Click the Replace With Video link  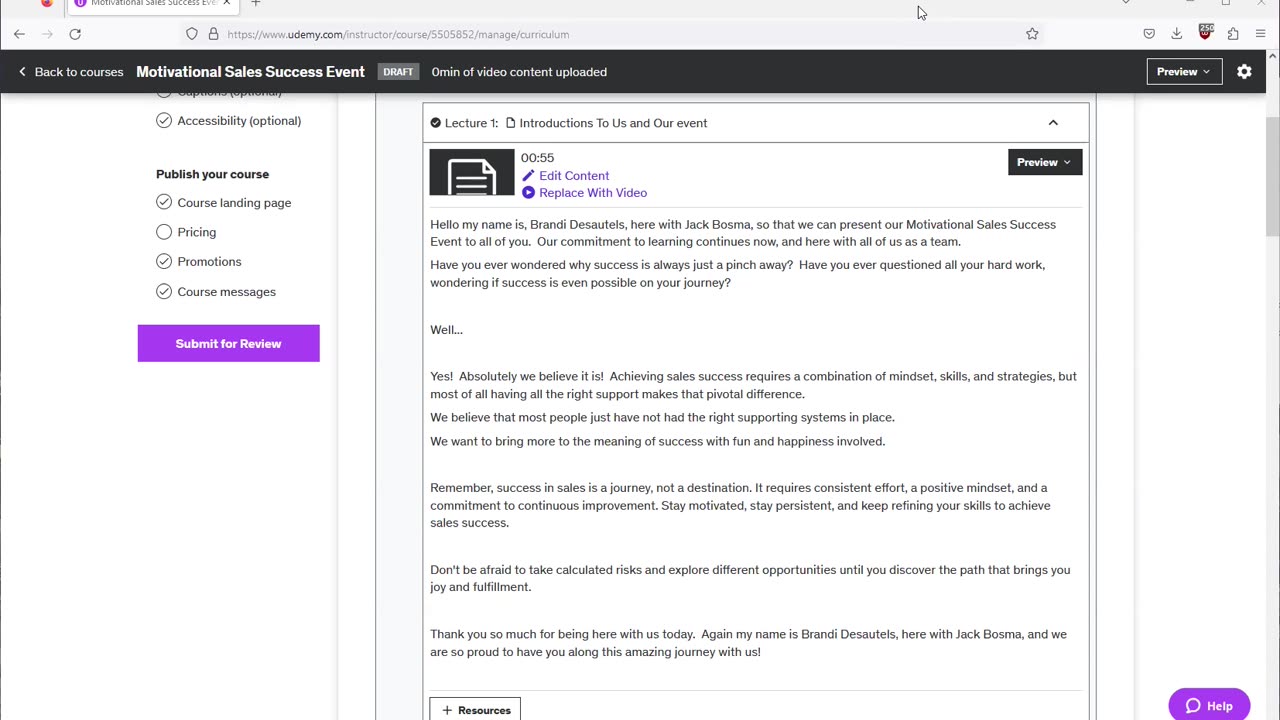click(x=593, y=193)
